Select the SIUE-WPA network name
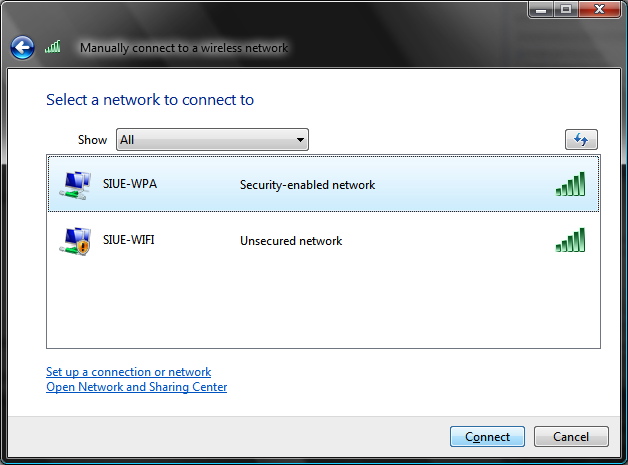This screenshot has width=628, height=465. click(x=130, y=184)
